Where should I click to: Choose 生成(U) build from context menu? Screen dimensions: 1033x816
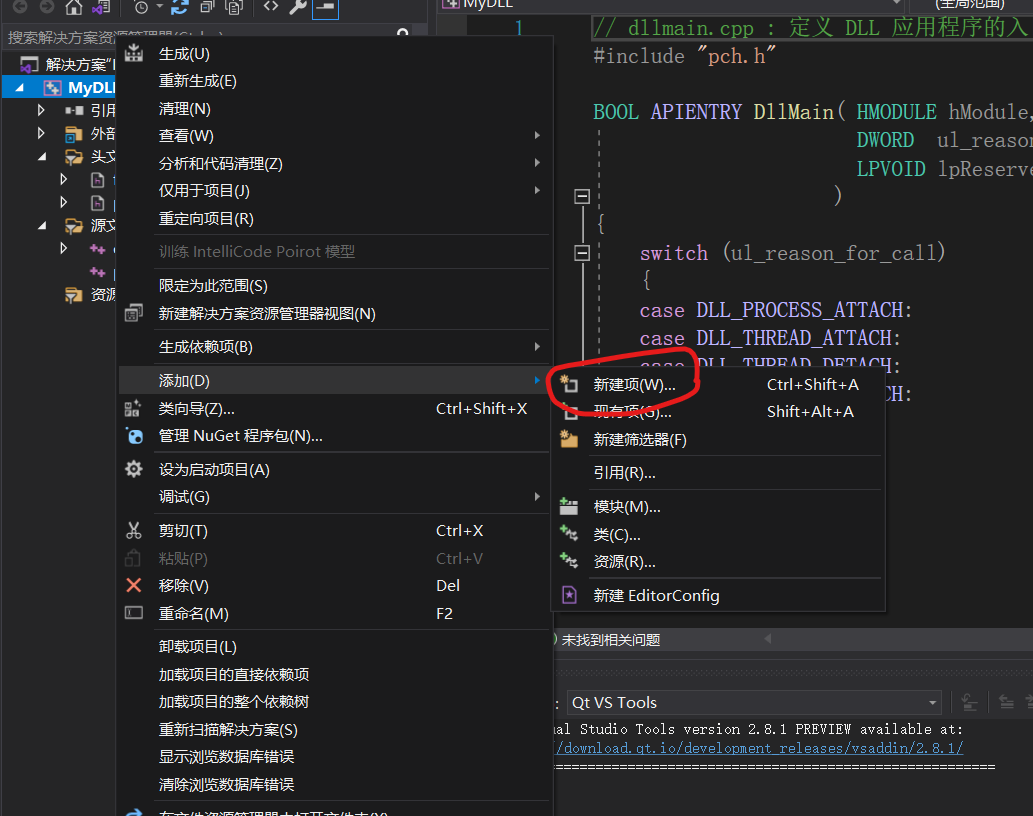(184, 54)
